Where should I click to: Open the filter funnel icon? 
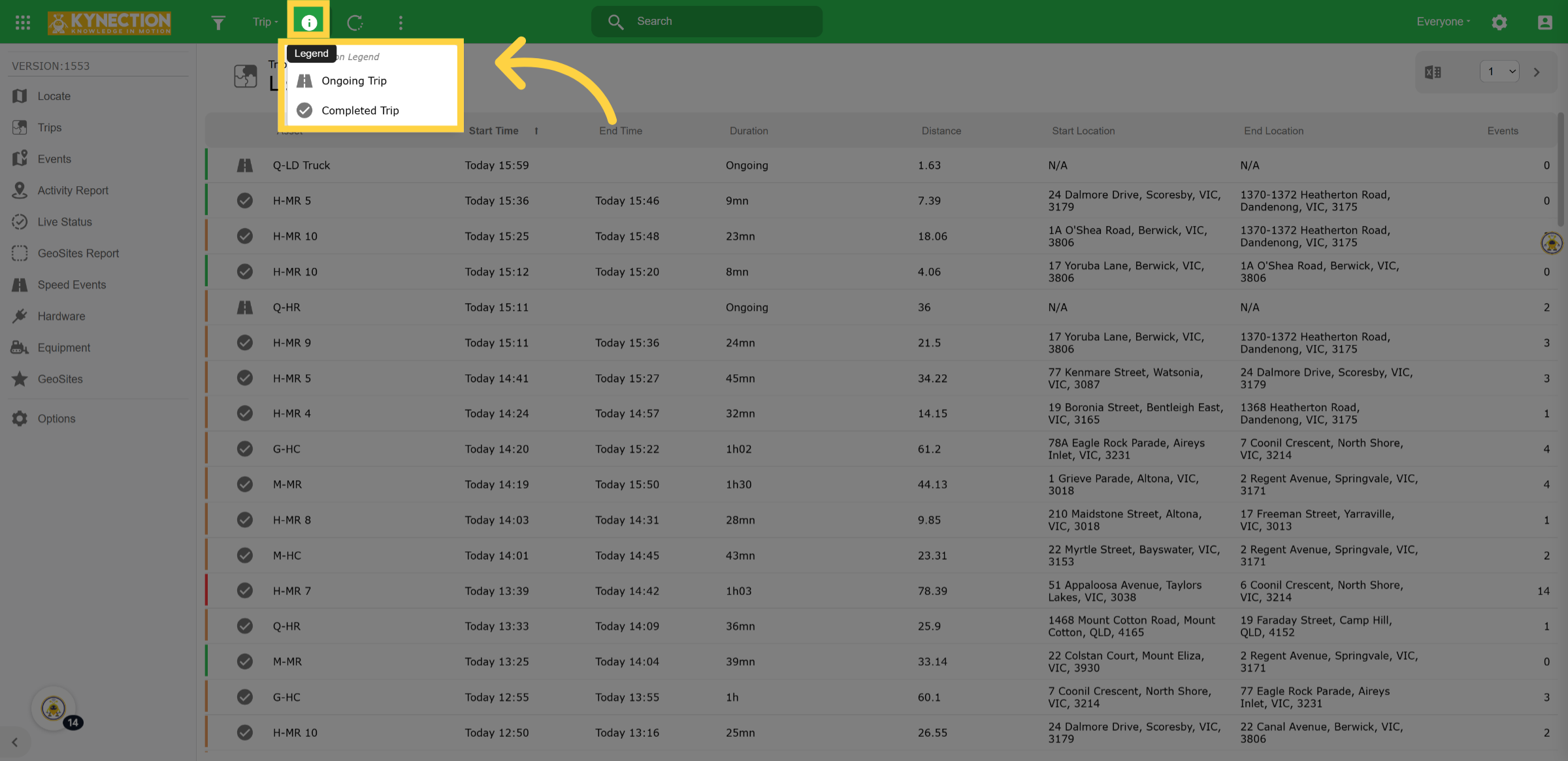click(218, 22)
